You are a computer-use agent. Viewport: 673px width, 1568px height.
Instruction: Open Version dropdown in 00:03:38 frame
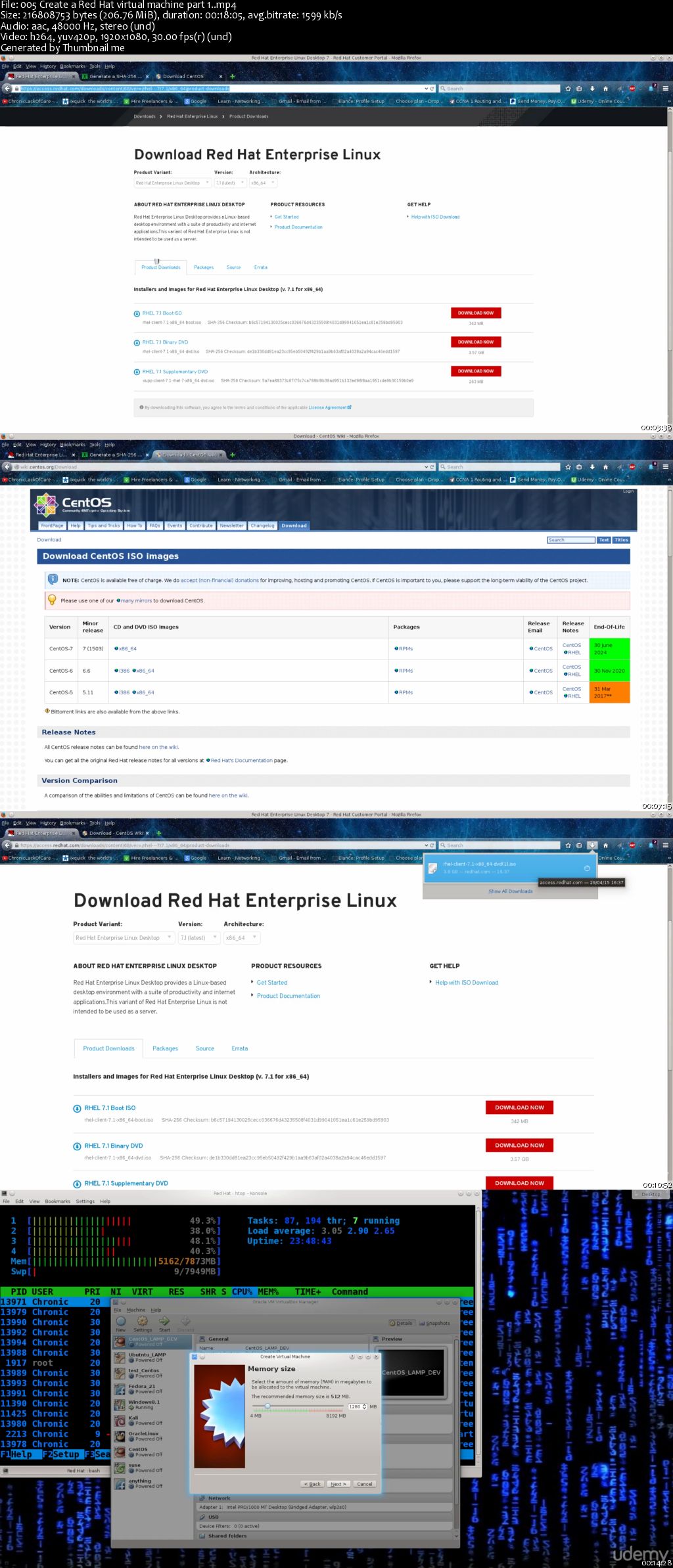(x=231, y=183)
